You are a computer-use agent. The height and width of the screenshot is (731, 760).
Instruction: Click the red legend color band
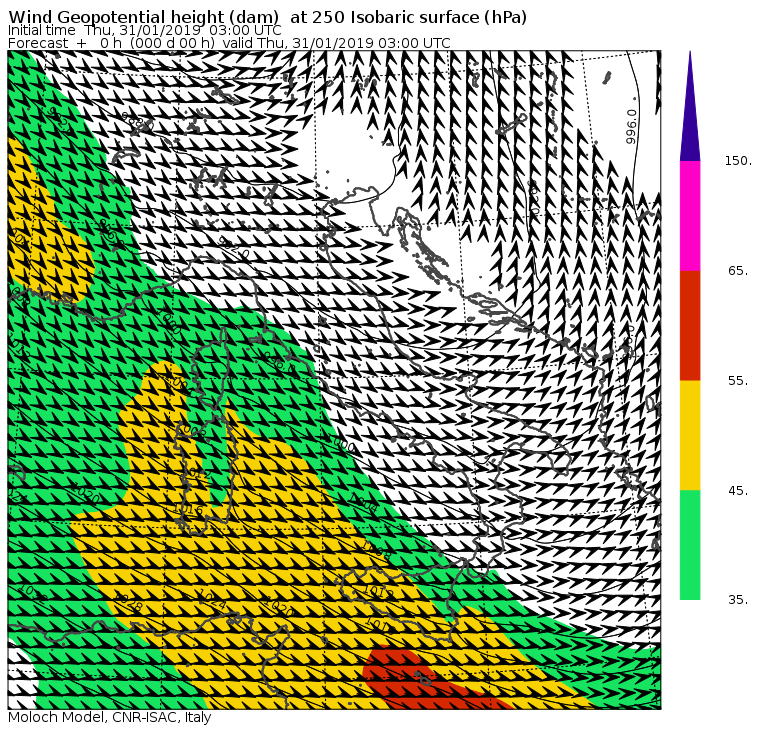coord(690,325)
